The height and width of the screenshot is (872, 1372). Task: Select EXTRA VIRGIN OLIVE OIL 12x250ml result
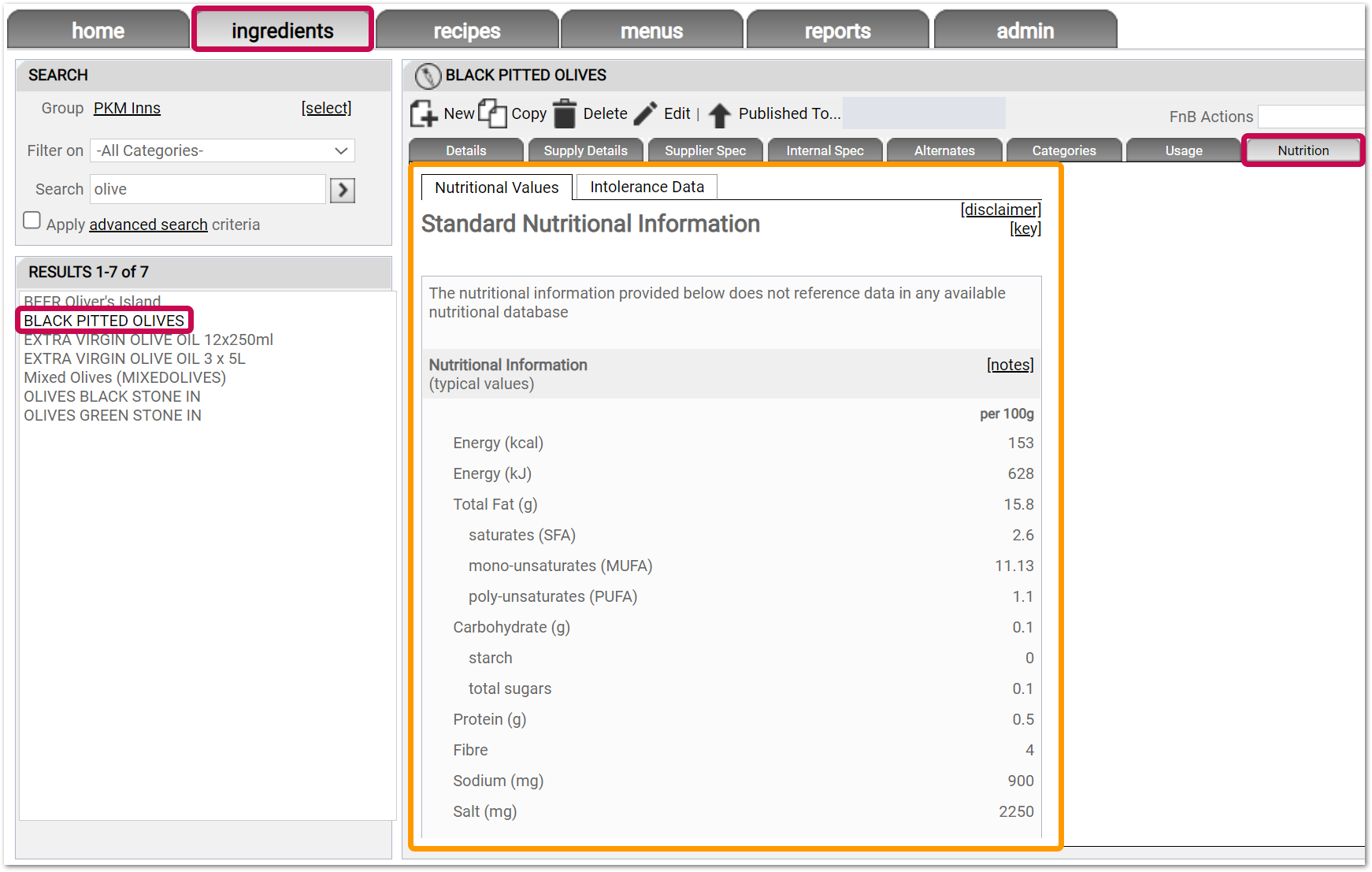149,340
